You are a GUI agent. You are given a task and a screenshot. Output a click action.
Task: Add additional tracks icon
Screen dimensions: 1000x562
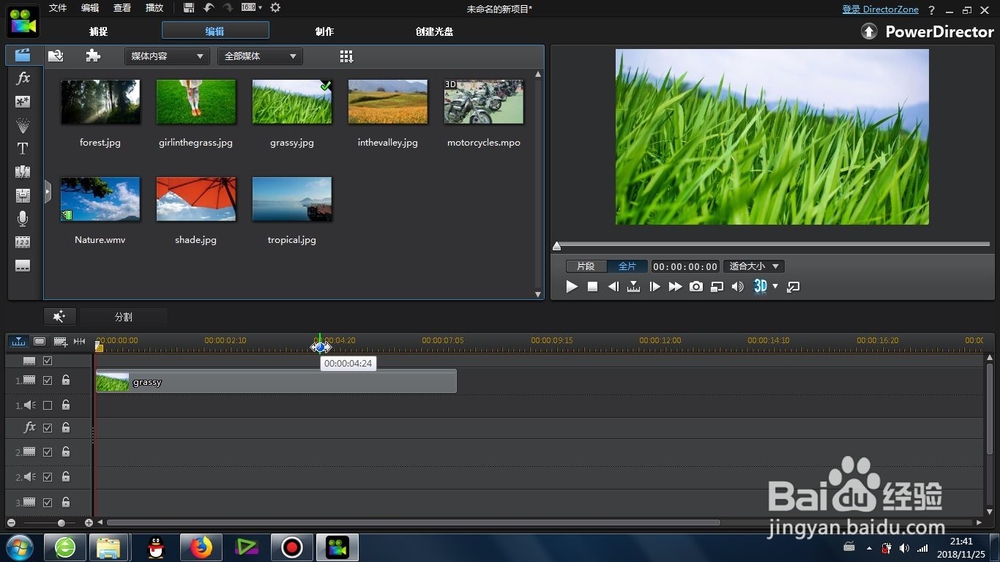60,342
